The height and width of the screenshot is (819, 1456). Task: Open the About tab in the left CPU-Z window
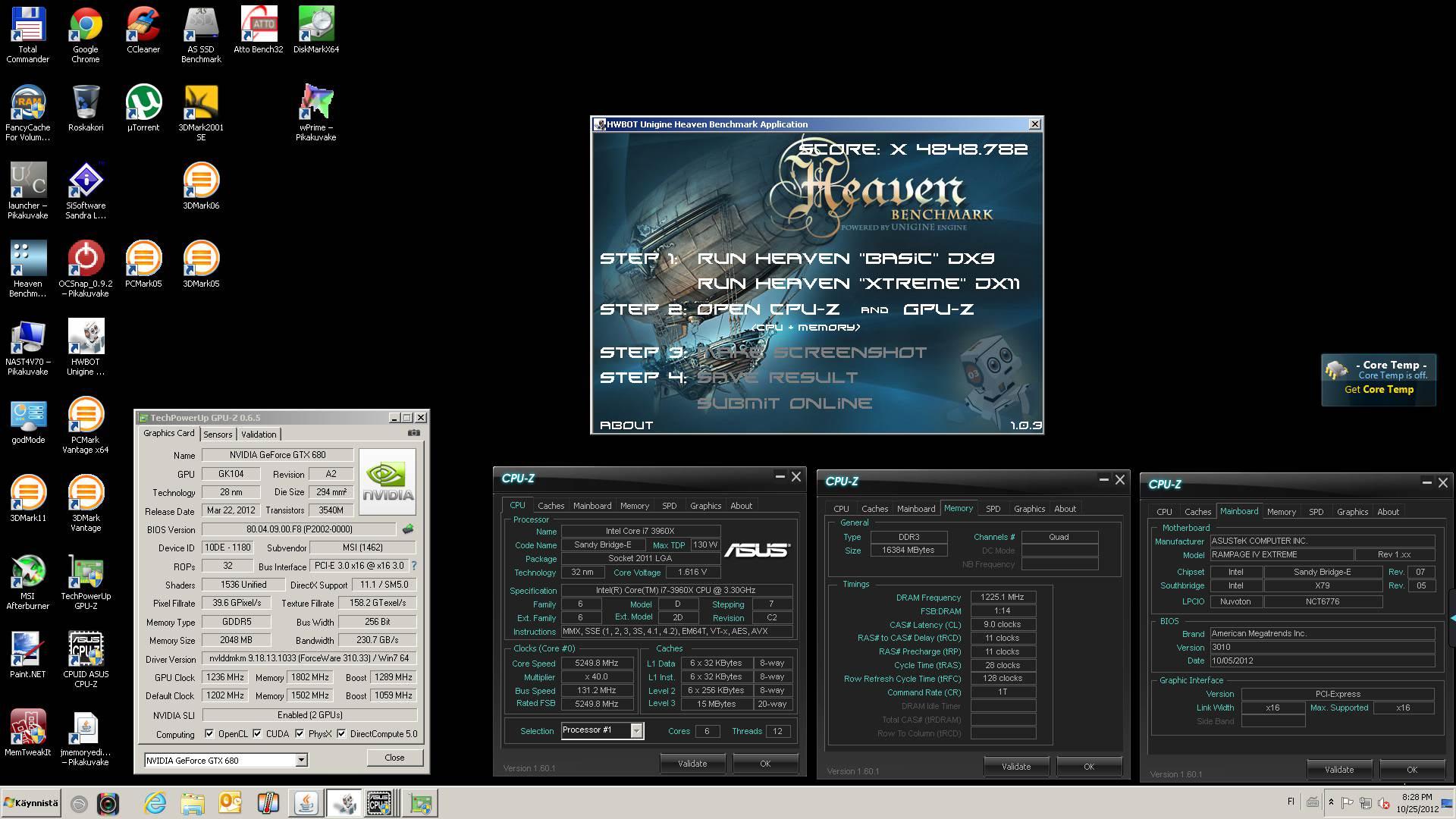[x=742, y=506]
